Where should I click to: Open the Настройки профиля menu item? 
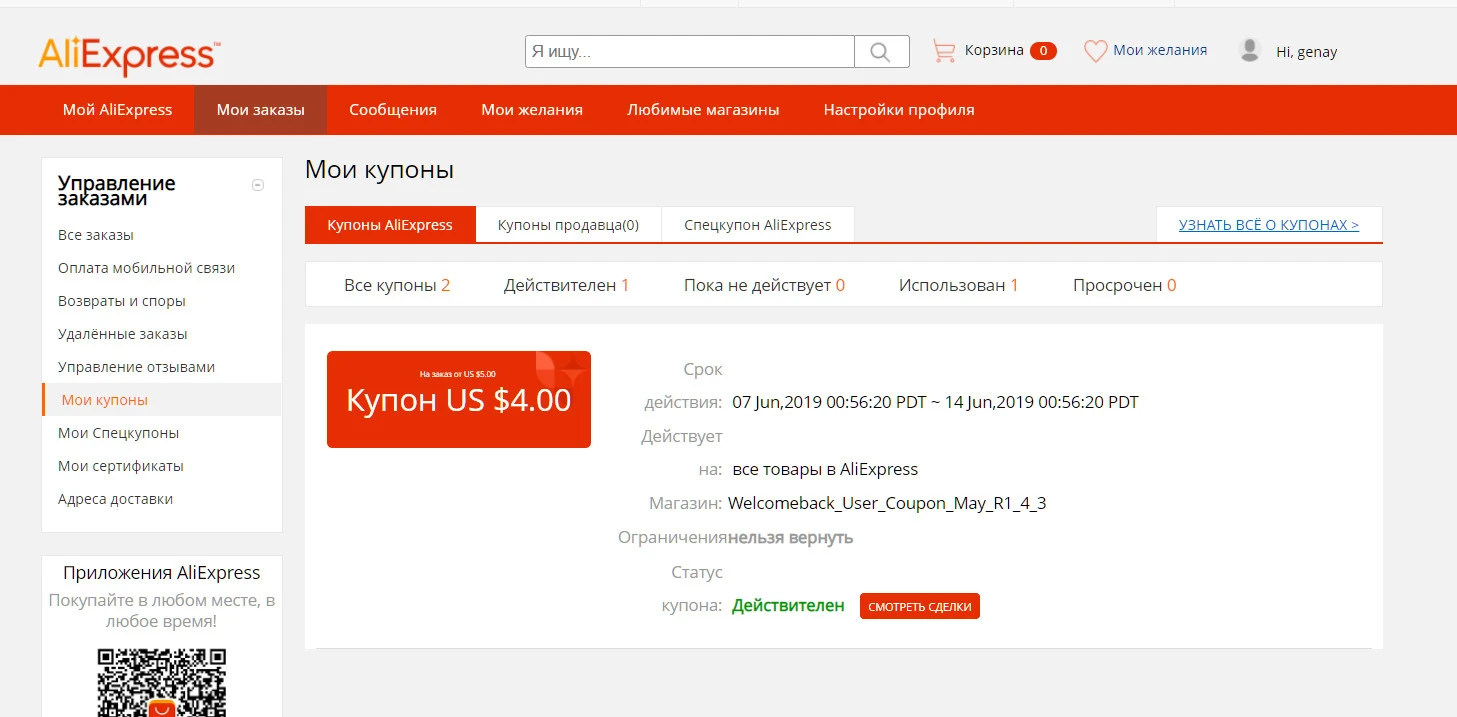point(899,110)
